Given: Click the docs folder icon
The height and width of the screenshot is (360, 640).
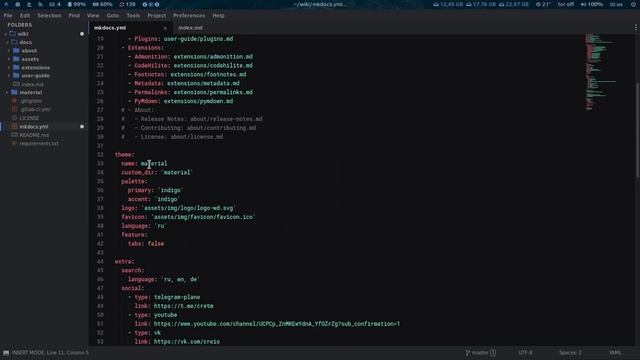Looking at the screenshot, I should (14, 42).
